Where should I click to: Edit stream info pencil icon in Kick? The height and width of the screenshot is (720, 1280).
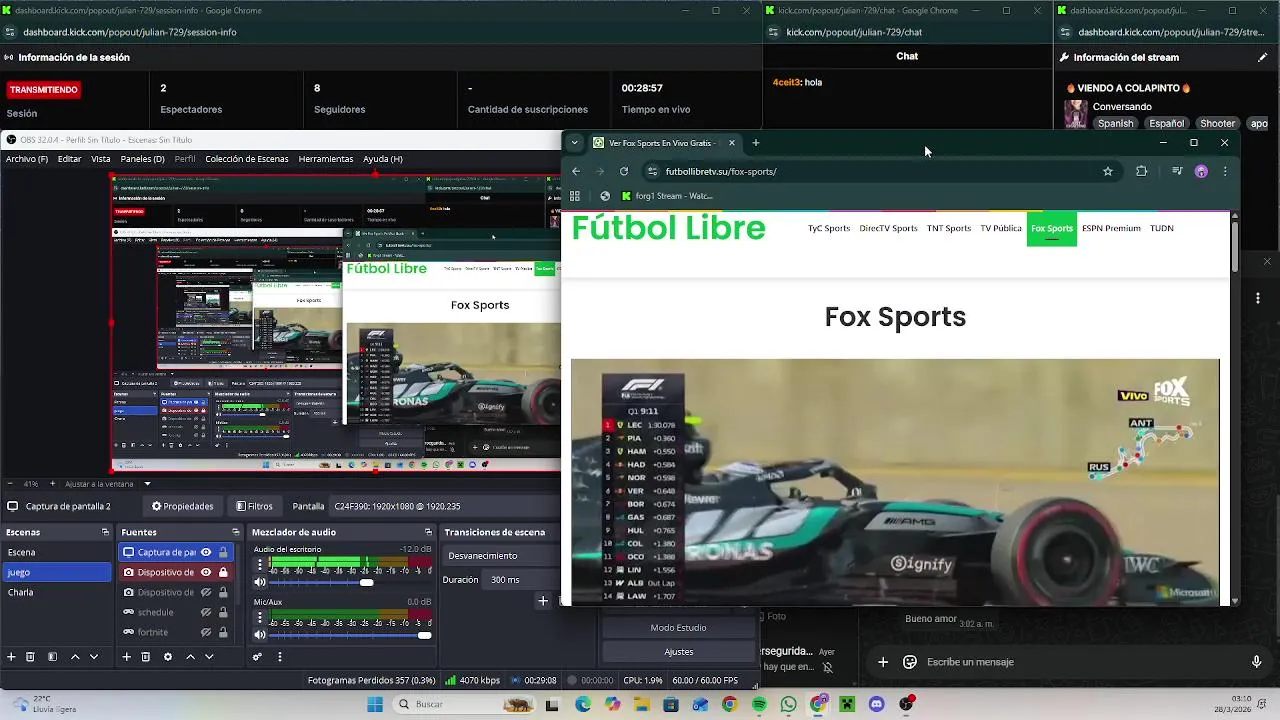[x=1263, y=57]
